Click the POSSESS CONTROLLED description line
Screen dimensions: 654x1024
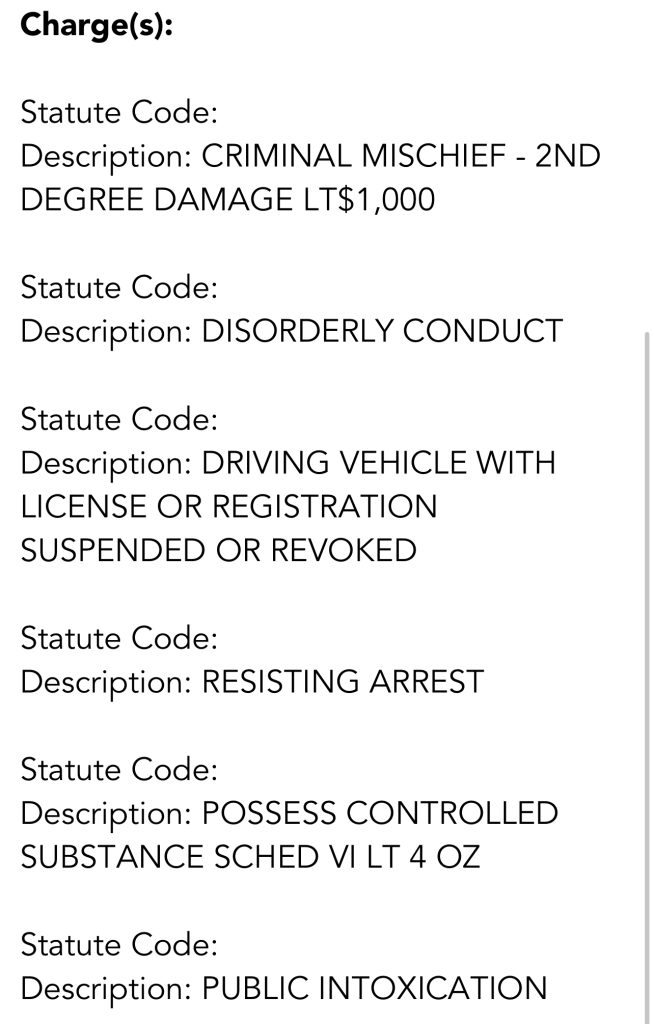tap(289, 813)
